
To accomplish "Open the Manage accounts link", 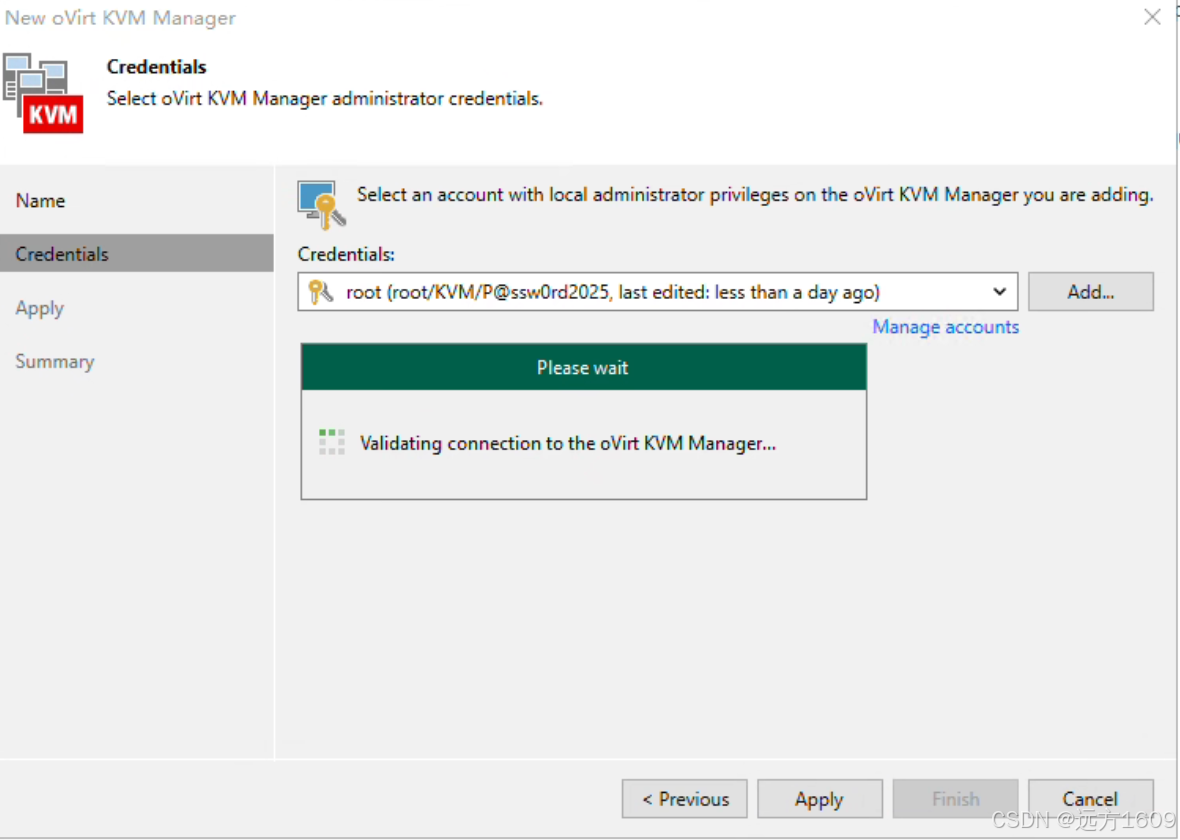I will [945, 327].
